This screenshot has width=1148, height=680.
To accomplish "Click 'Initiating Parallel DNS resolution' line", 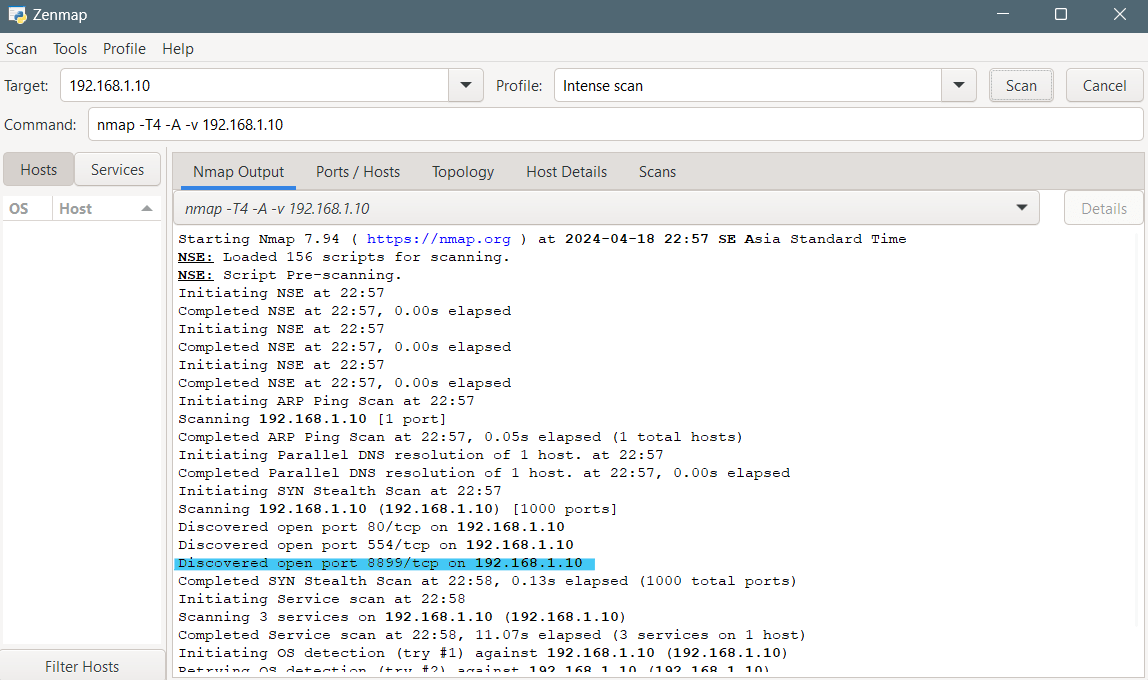I will click(x=420, y=455).
